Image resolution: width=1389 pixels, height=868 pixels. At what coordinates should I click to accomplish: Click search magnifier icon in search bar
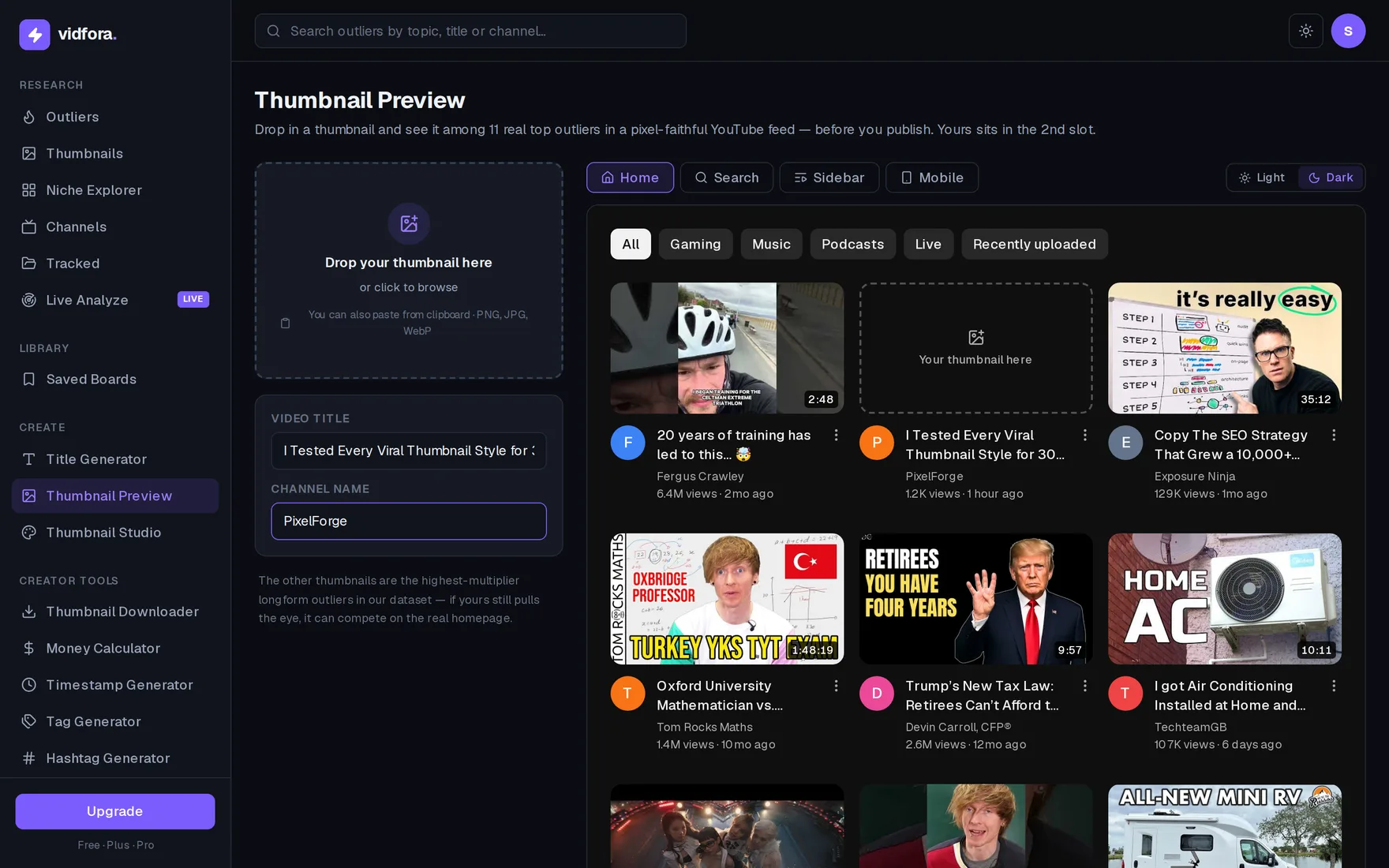pyautogui.click(x=274, y=31)
